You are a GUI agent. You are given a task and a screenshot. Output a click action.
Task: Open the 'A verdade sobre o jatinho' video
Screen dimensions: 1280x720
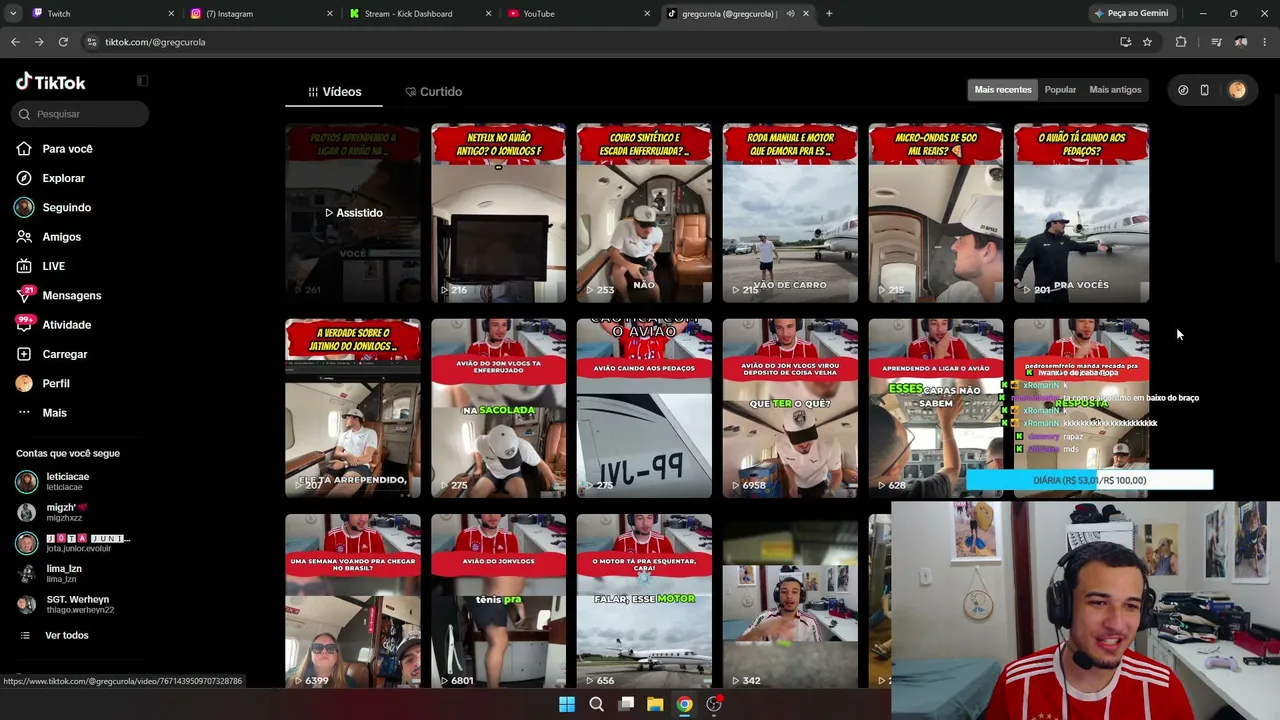(353, 408)
